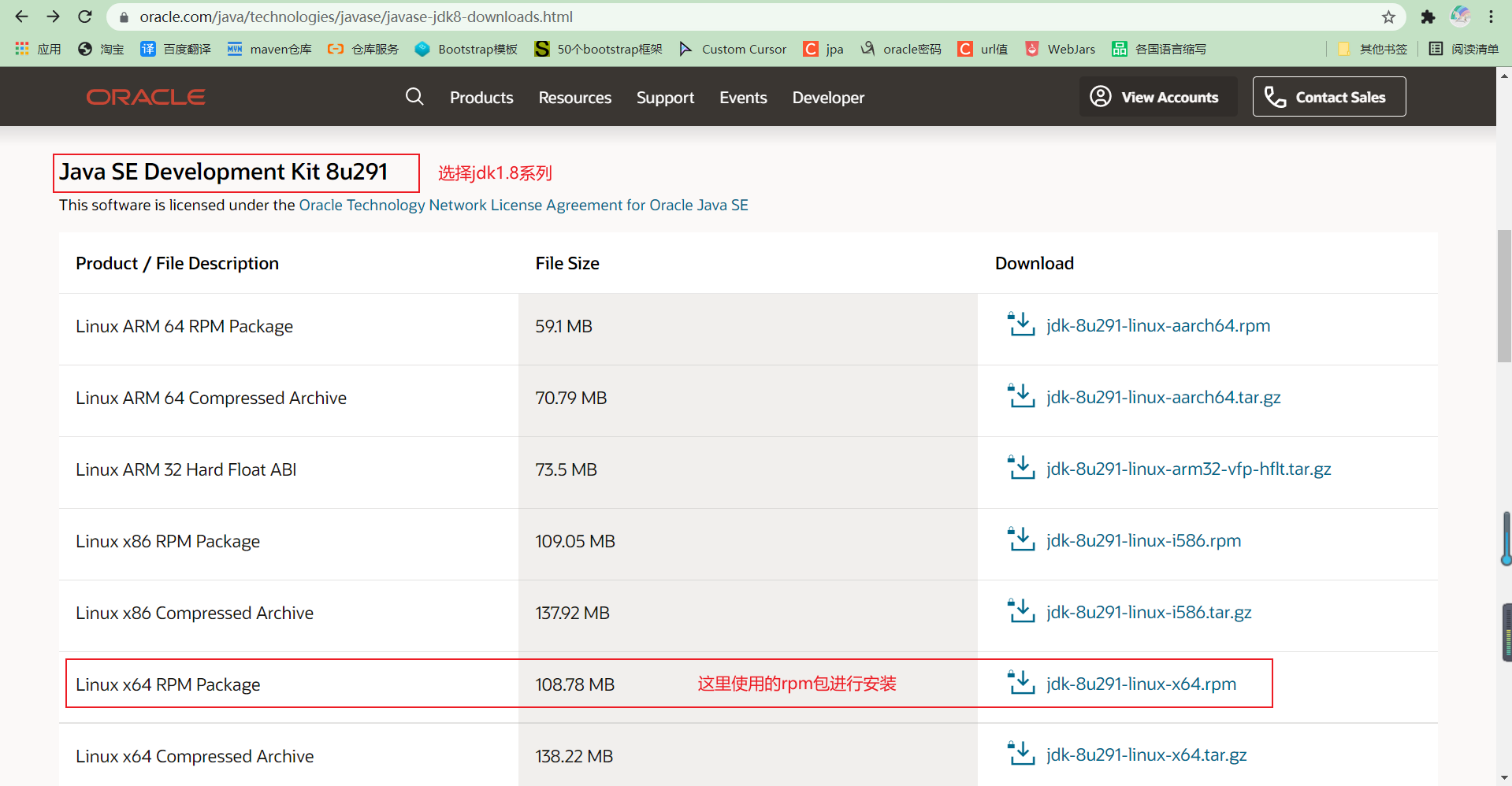Open the 50个bootstrap框架 bookmark

599,49
